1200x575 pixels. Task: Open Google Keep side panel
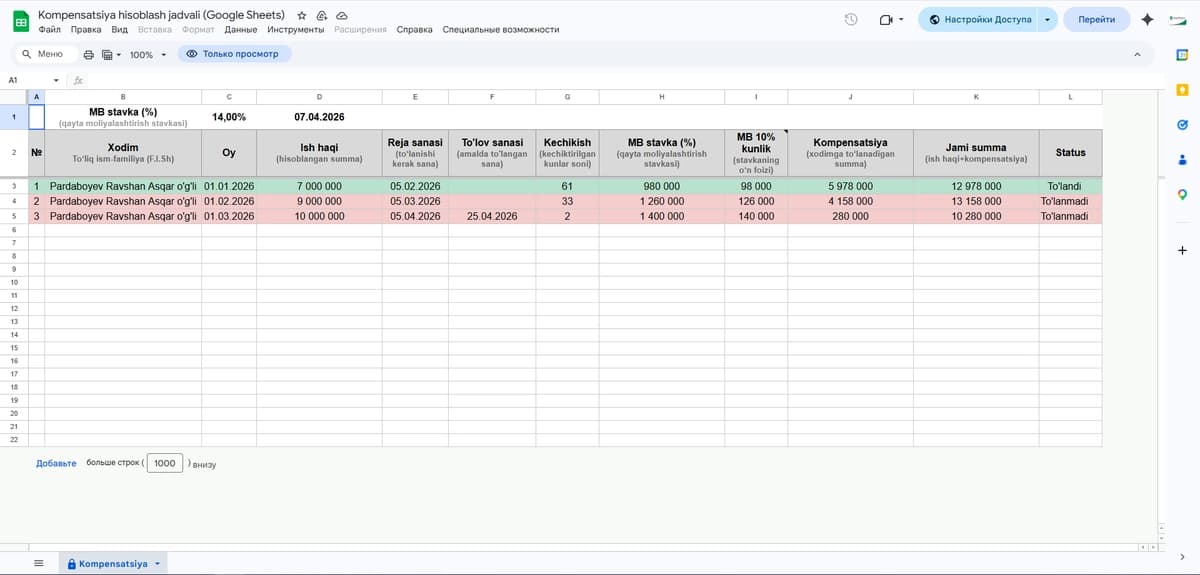pyautogui.click(x=1181, y=91)
